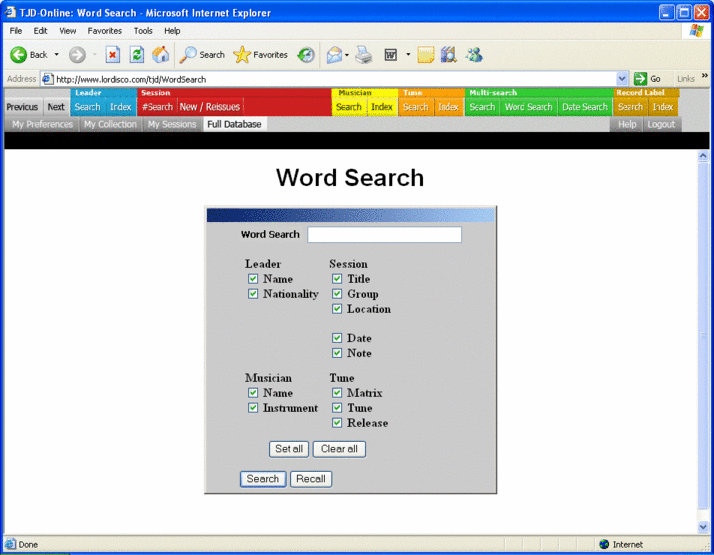Click the page scrollbar down arrow
The width and height of the screenshot is (714, 555).
[x=703, y=527]
